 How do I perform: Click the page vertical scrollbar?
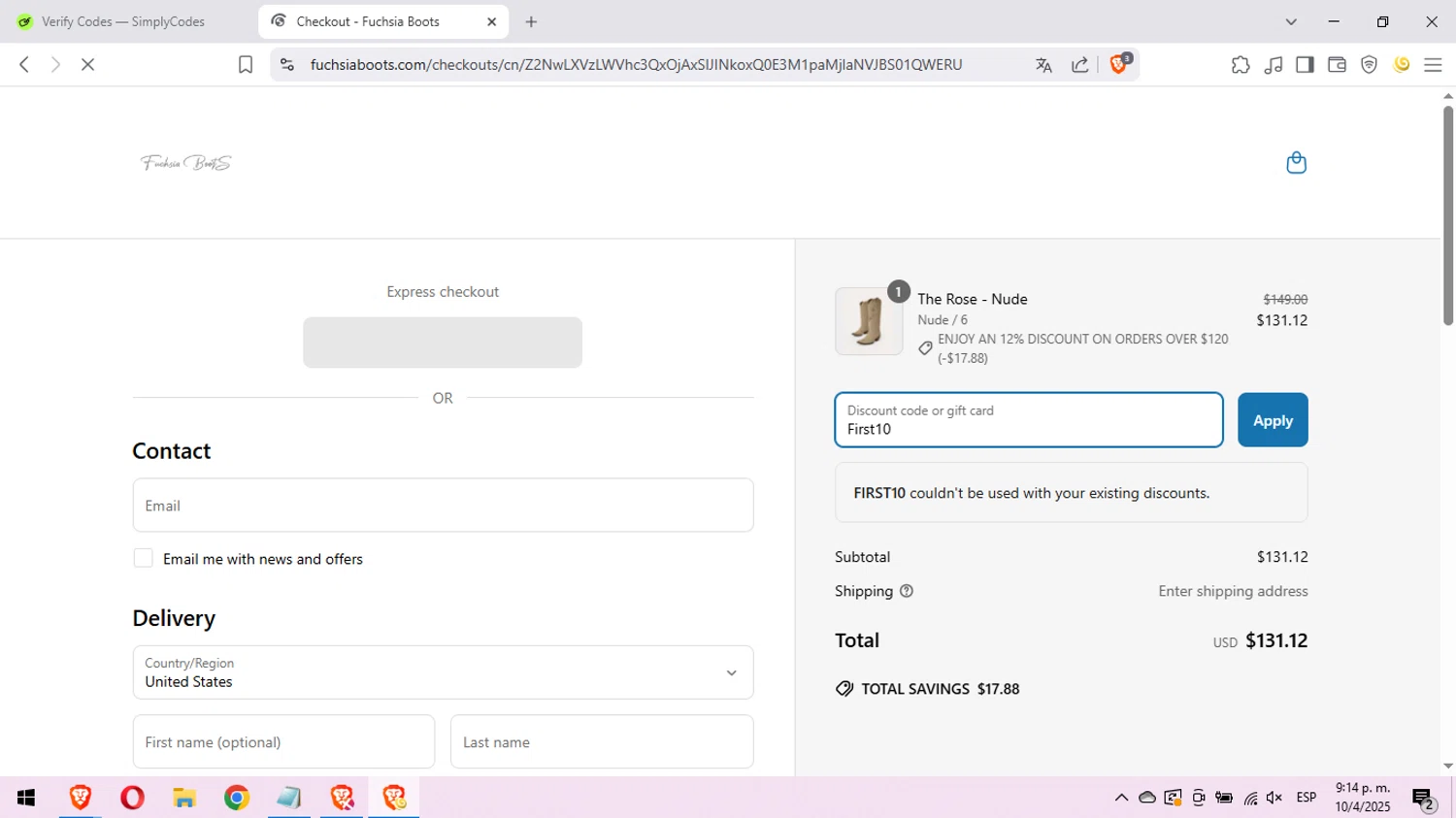(1447, 215)
